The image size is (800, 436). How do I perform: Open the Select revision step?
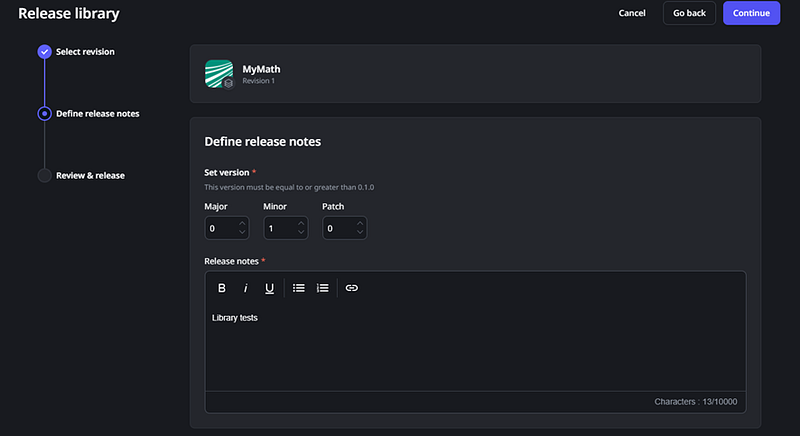point(85,52)
